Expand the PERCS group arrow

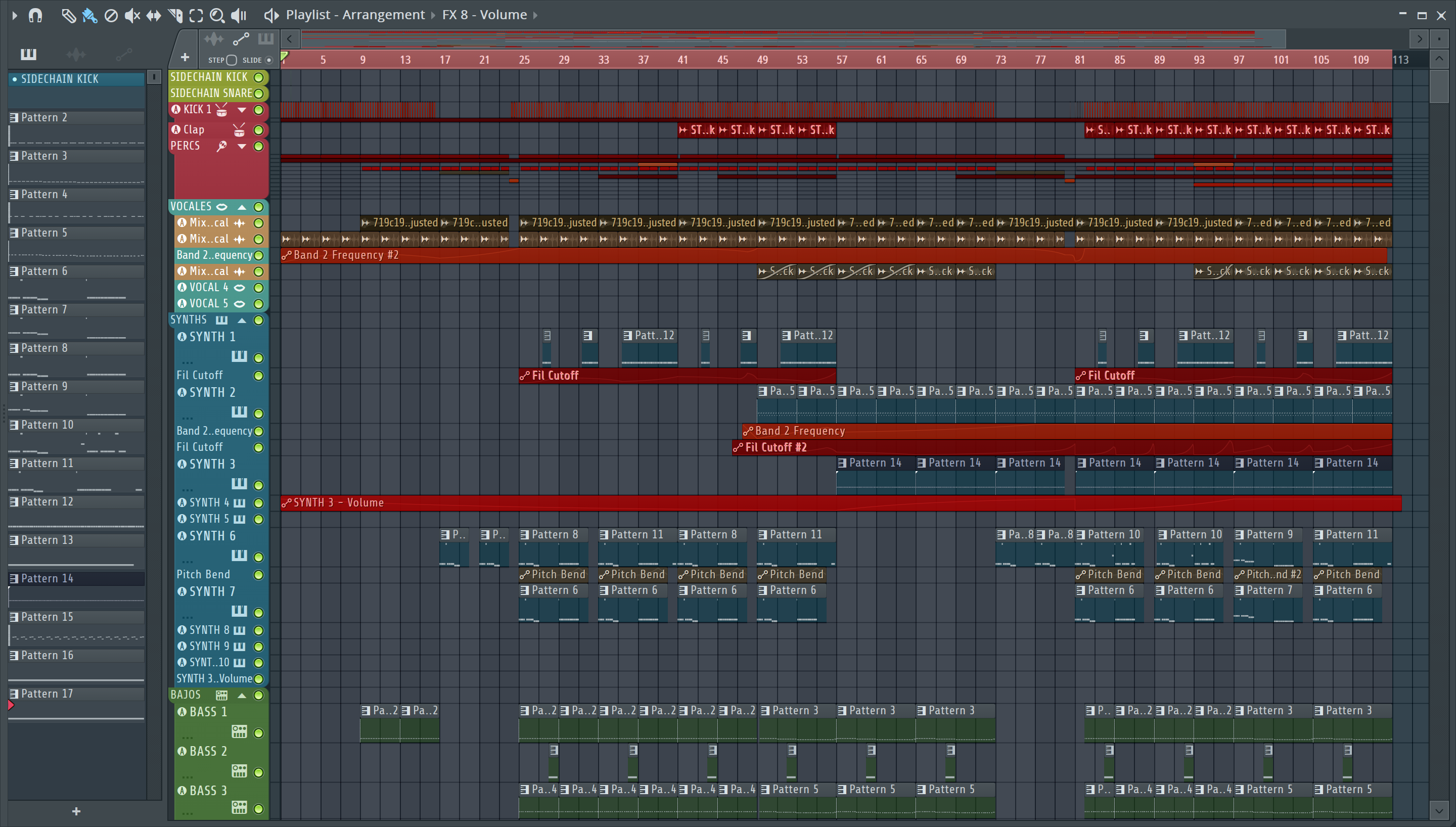[242, 146]
